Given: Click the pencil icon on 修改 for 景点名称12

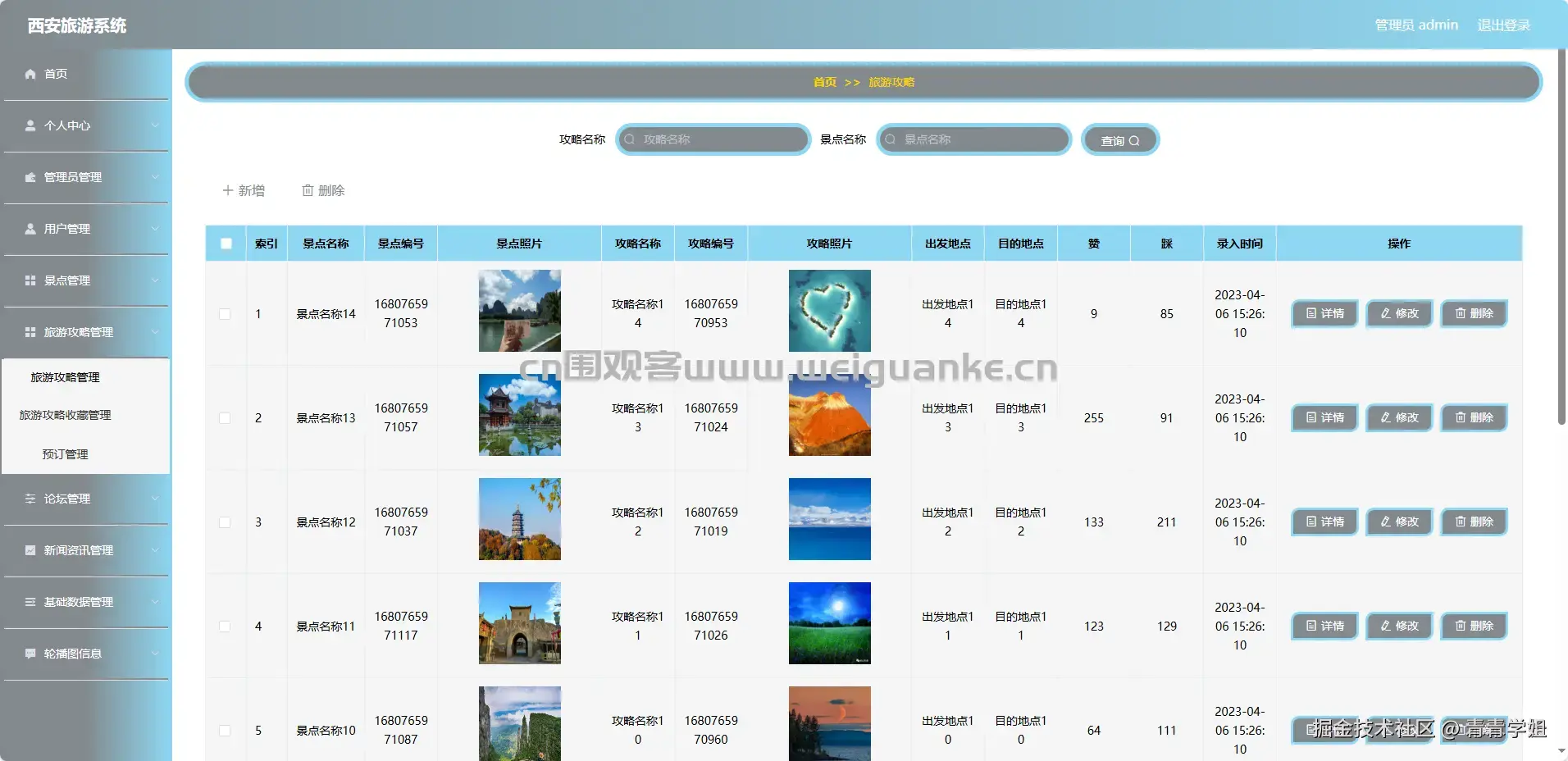Looking at the screenshot, I should coord(1386,522).
